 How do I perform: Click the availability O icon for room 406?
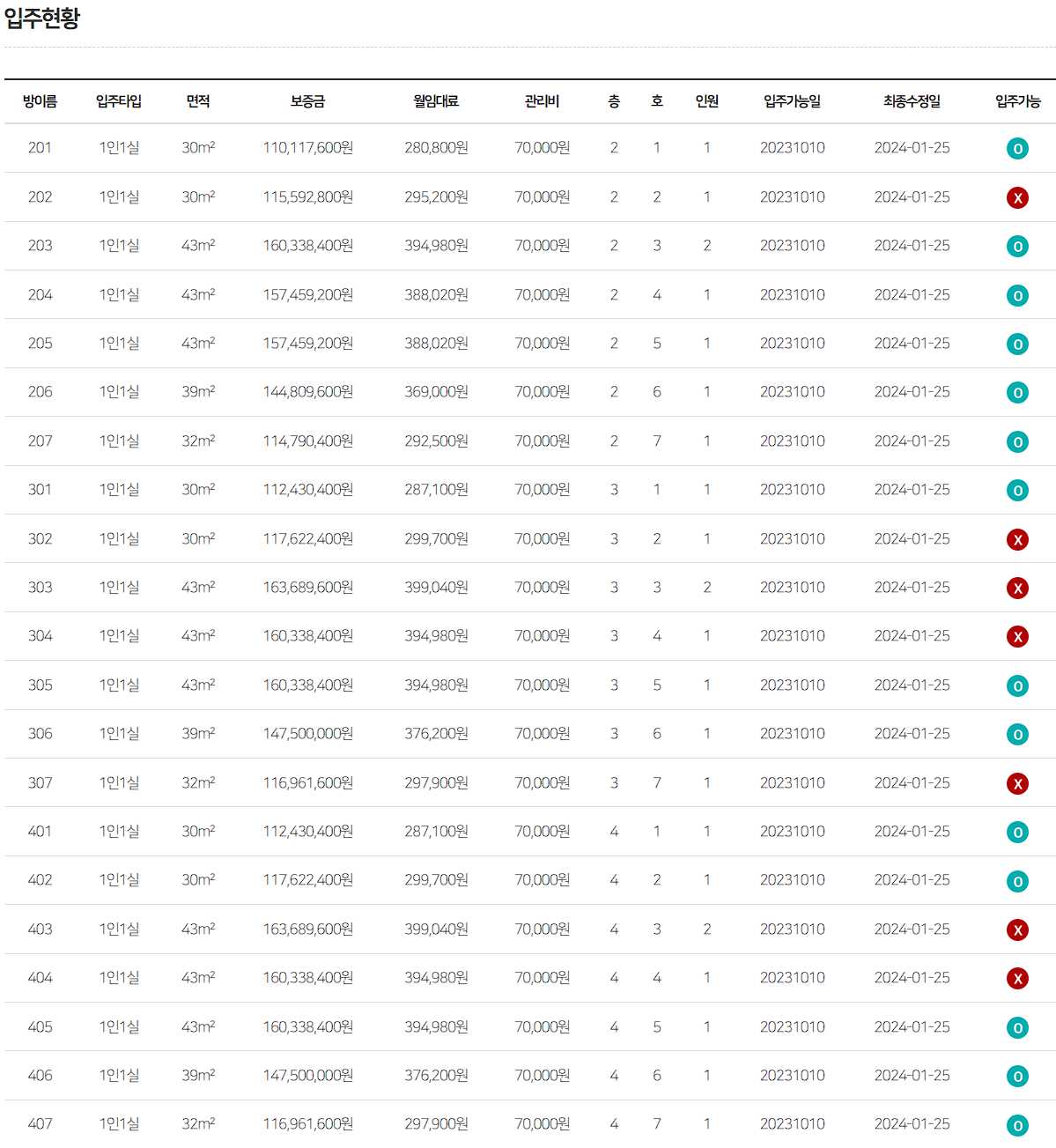[1017, 1076]
